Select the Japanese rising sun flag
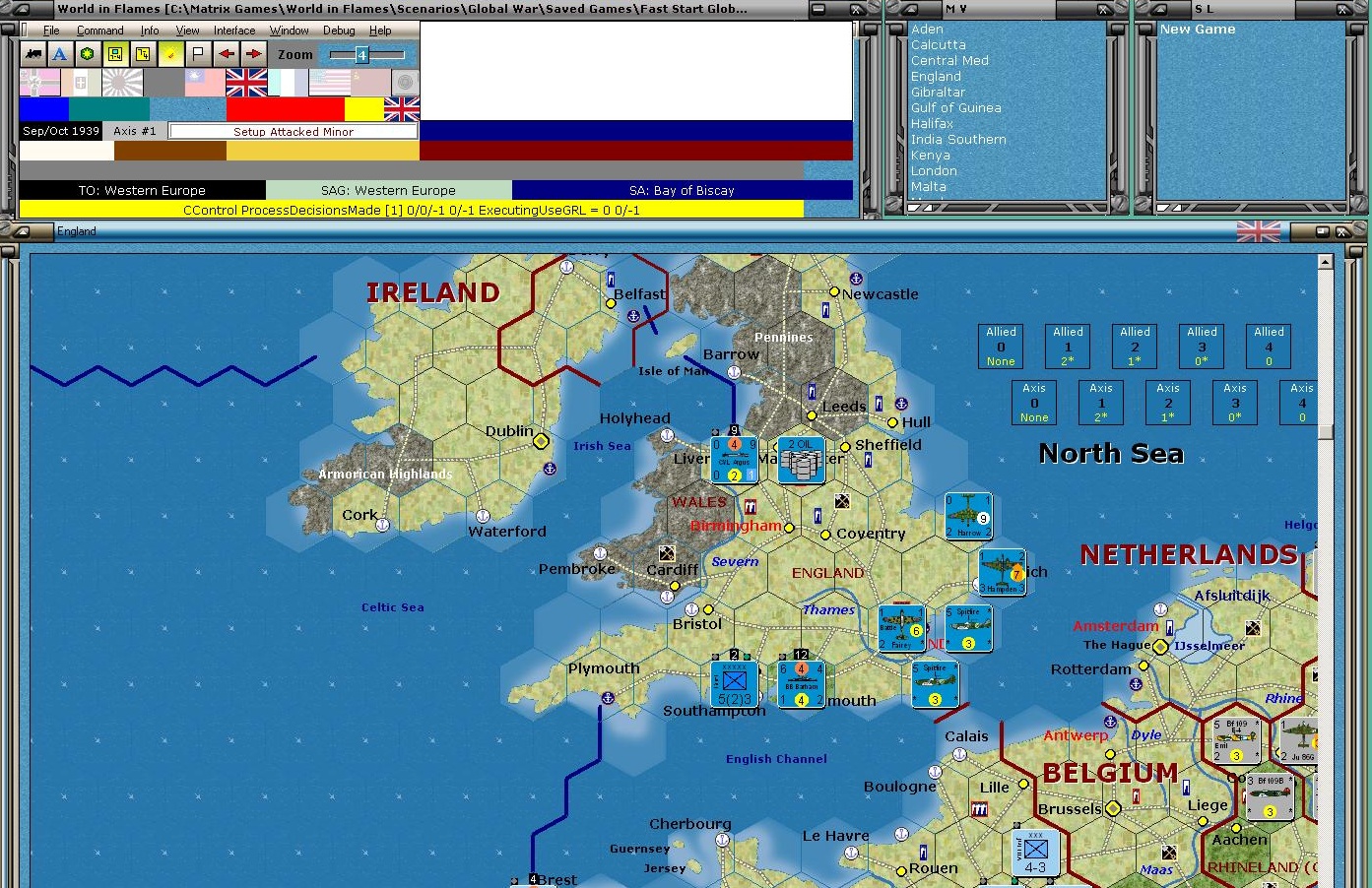 (122, 83)
